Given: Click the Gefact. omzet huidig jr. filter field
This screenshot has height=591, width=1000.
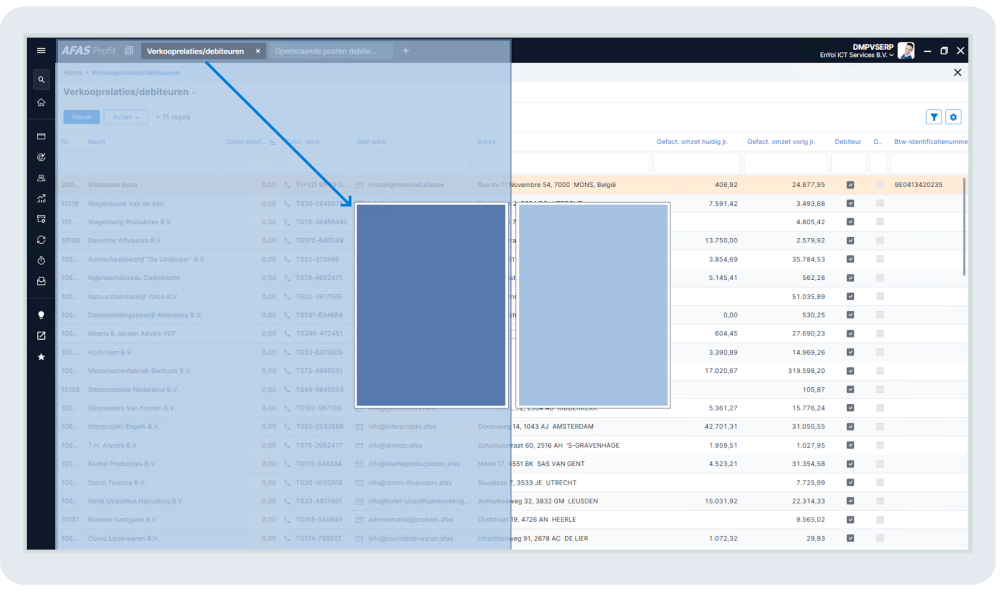Looking at the screenshot, I should pyautogui.click(x=697, y=162).
